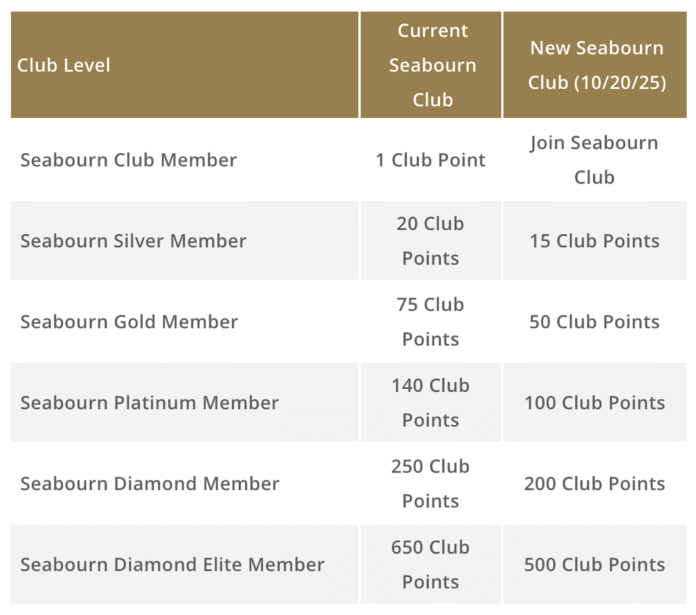Click the 50 Club Points cell
The image size is (696, 615).
[x=594, y=322]
